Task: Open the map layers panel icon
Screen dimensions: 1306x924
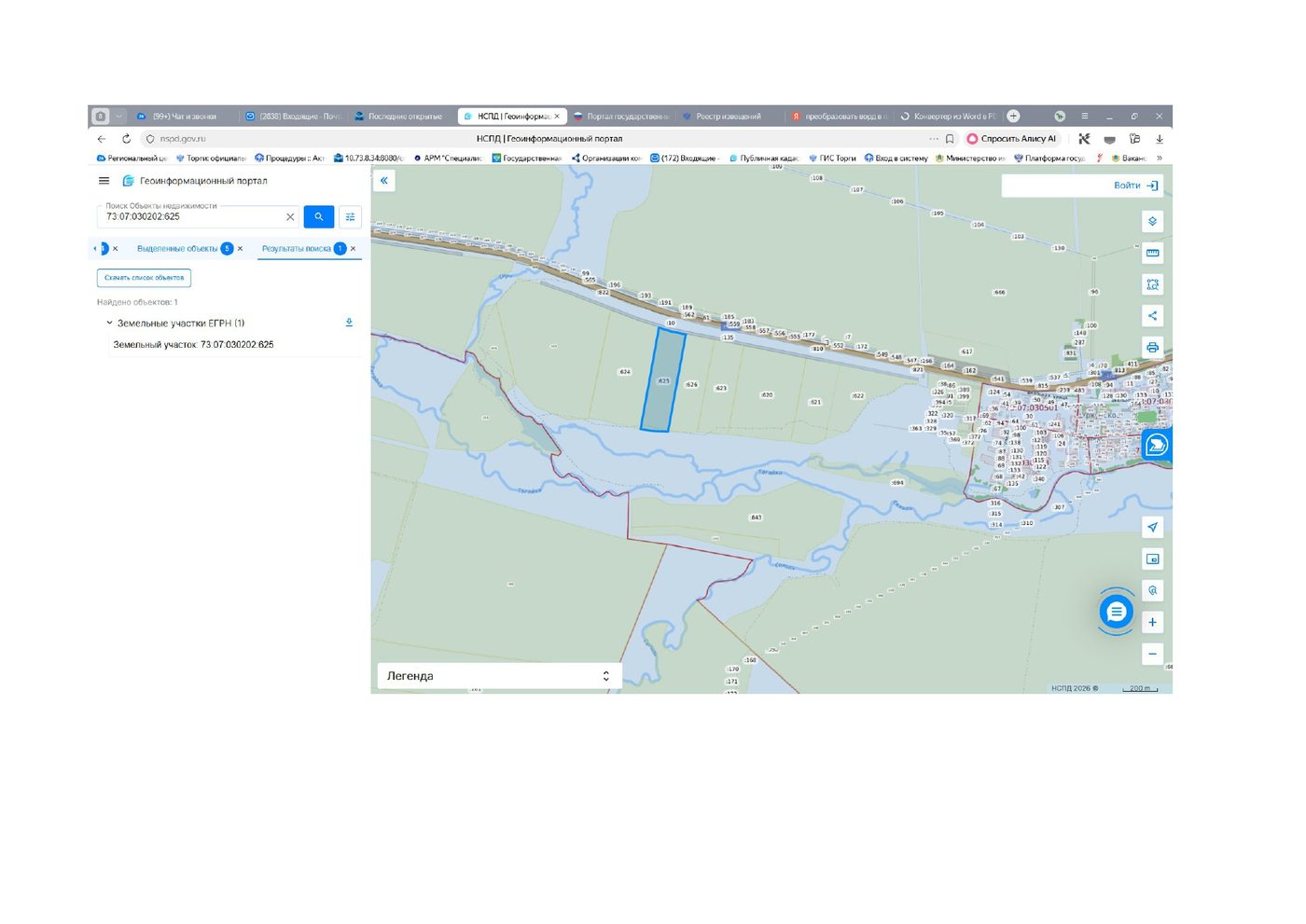Action: pos(1152,222)
